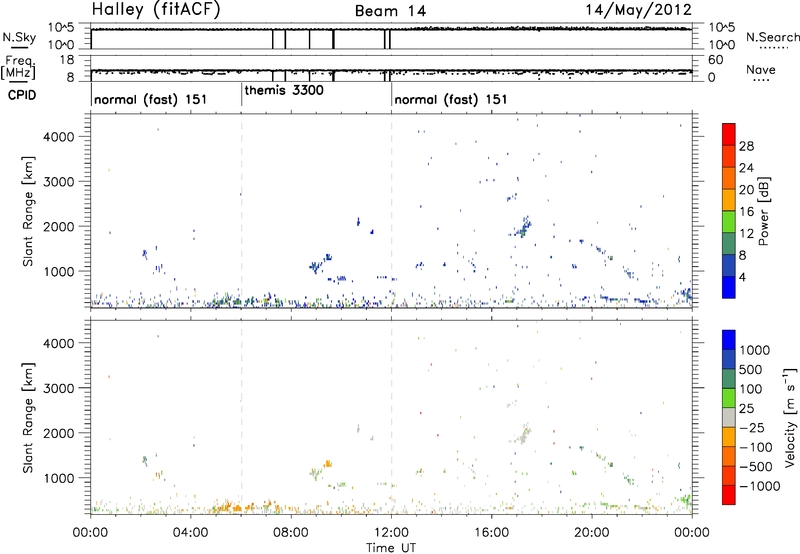Click the '-1000' label on Velocity colorbar
The height and width of the screenshot is (554, 800).
pos(760,486)
